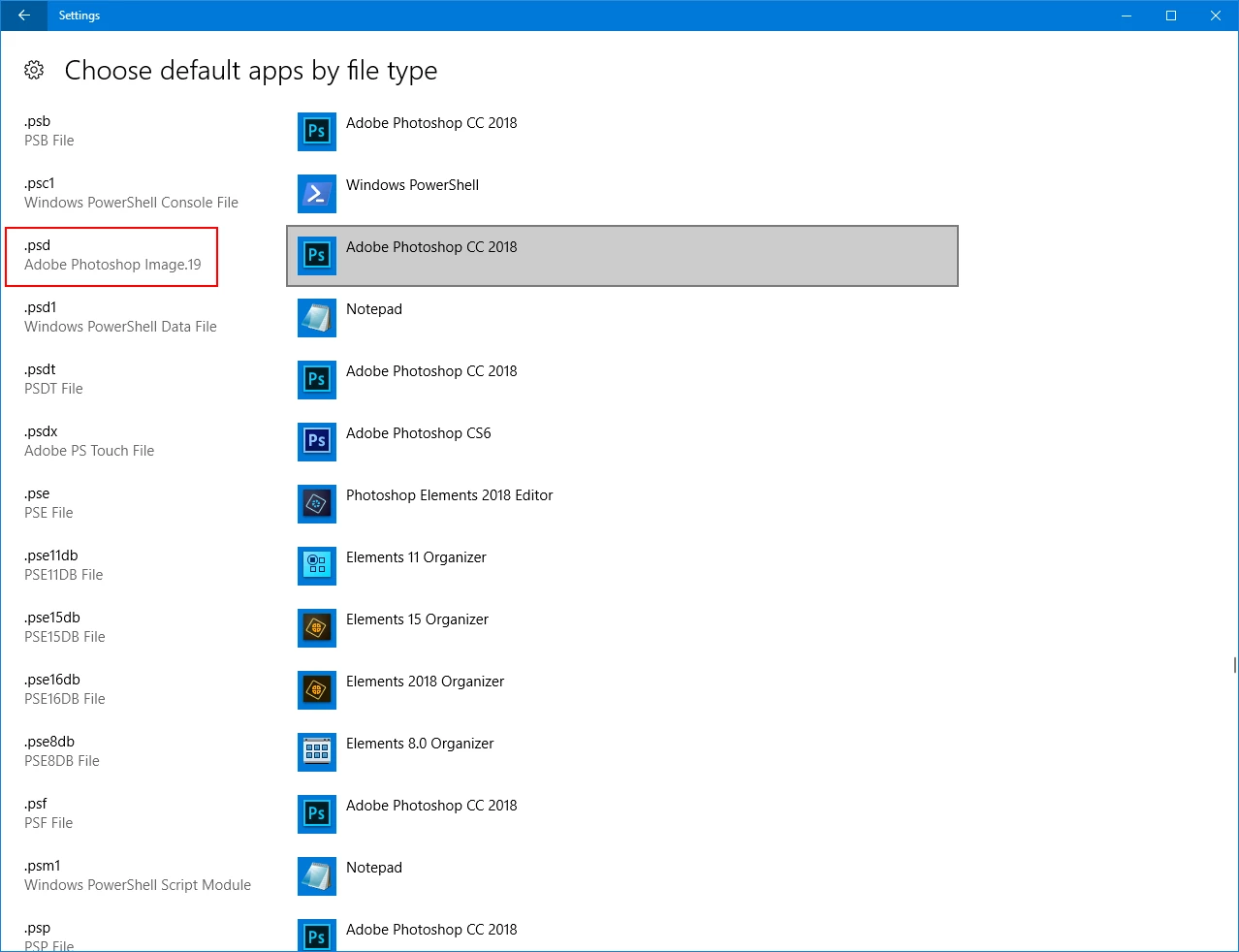Viewport: 1239px width, 952px height.
Task: Change Elements 8.0 Organizer default
Action: pos(622,752)
